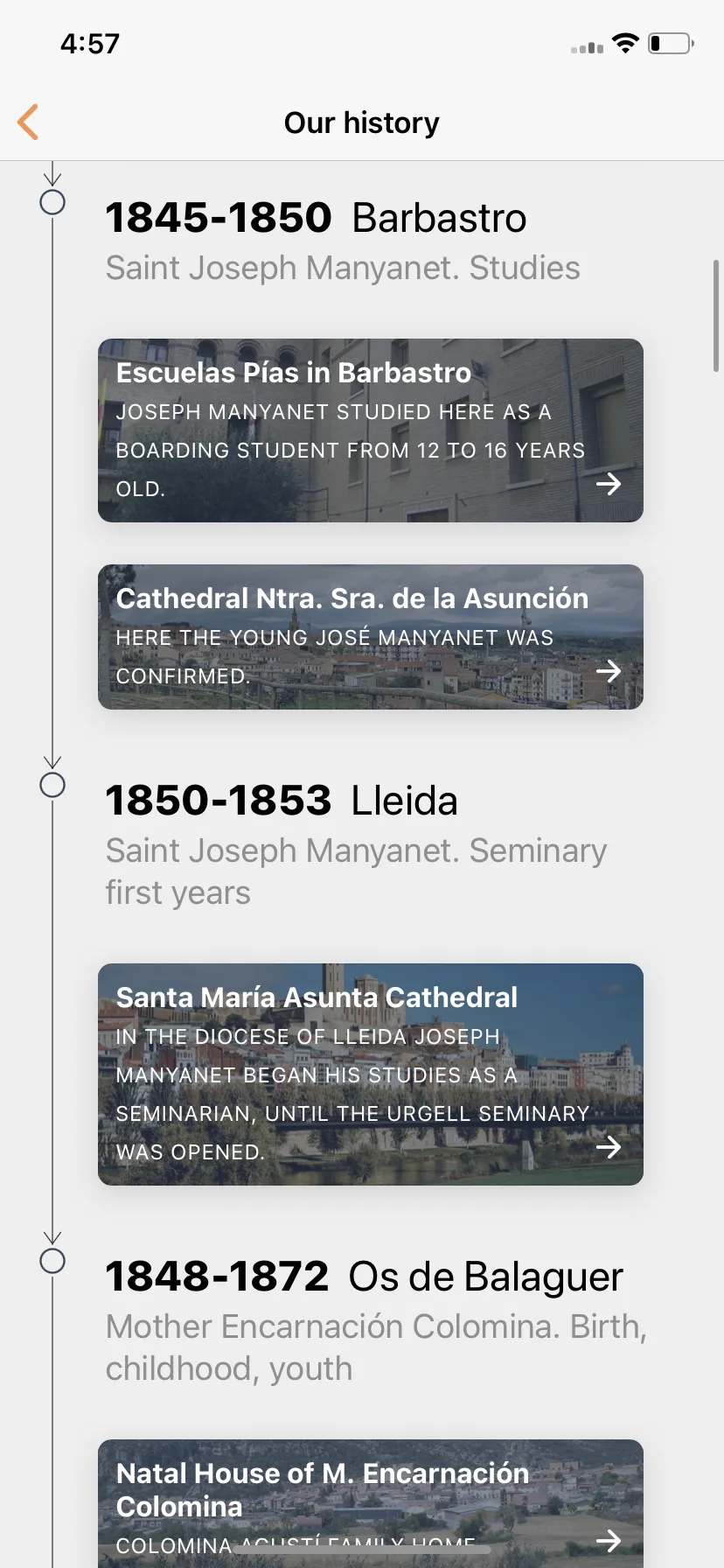Open arrow on Escuelas Pías in Barbastro card
This screenshot has height=1568, width=724.
(x=609, y=484)
